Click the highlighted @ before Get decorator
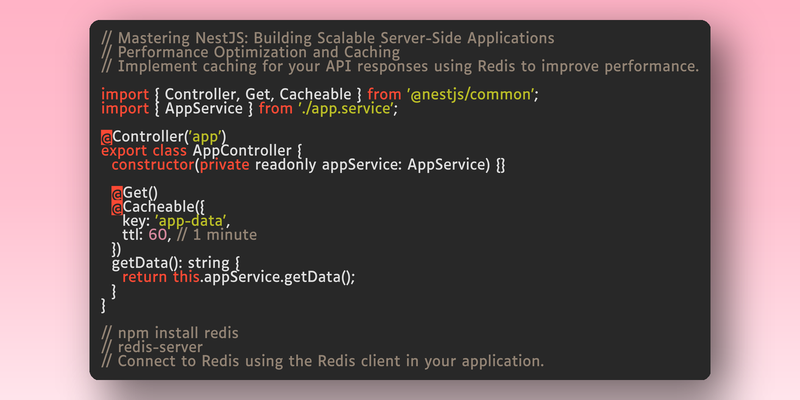Viewport: 800px width, 400px height. tap(117, 193)
